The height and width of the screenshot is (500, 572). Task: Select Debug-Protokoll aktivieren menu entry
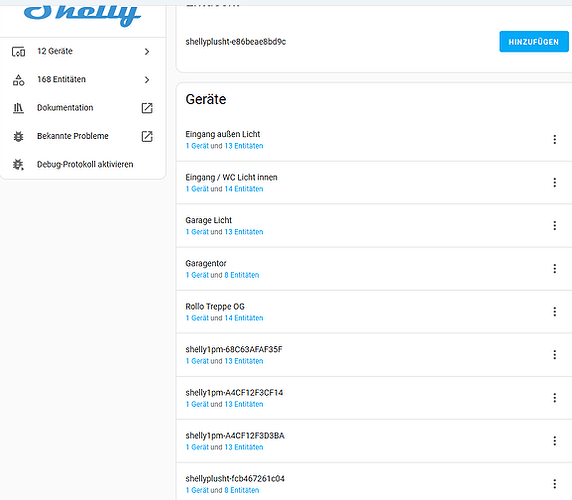pyautogui.click(x=83, y=164)
